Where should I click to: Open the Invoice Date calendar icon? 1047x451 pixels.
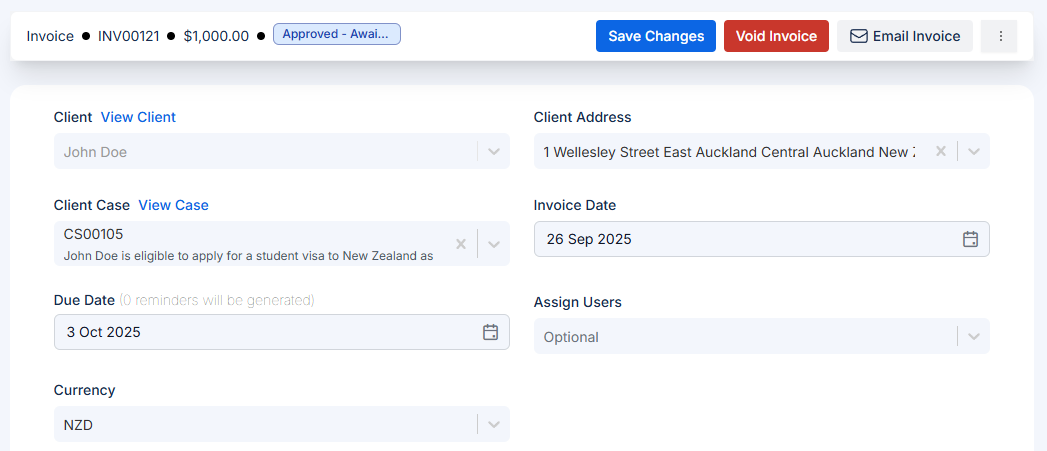click(x=970, y=239)
